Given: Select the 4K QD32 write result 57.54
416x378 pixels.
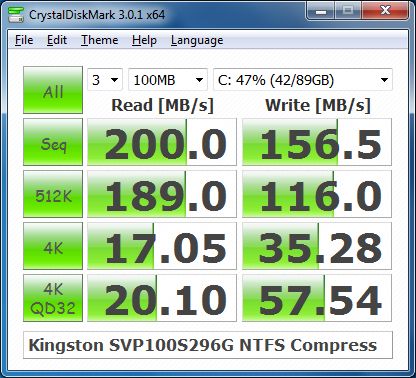Looking at the screenshot, I should click(317, 298).
